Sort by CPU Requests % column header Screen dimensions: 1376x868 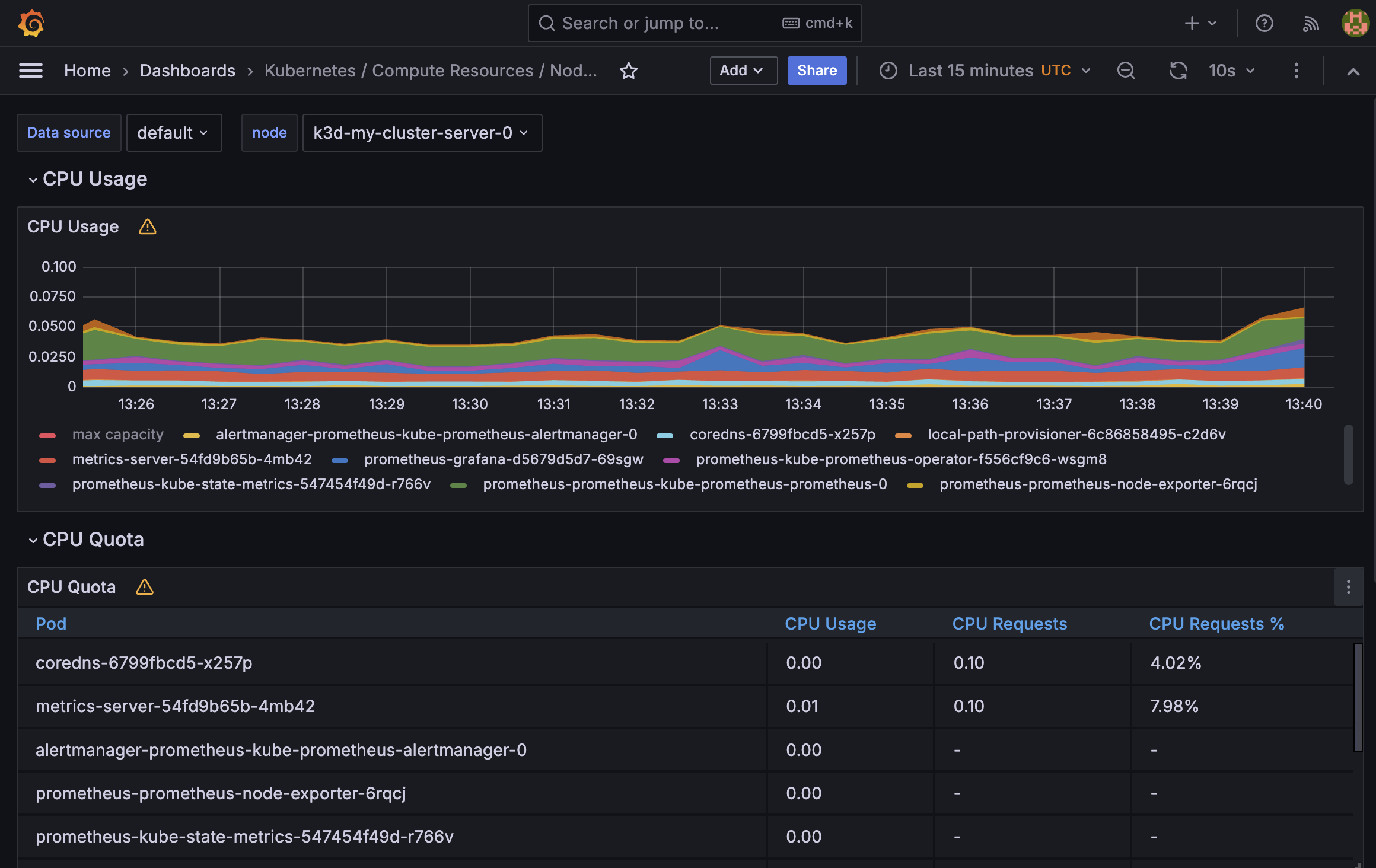1216,624
